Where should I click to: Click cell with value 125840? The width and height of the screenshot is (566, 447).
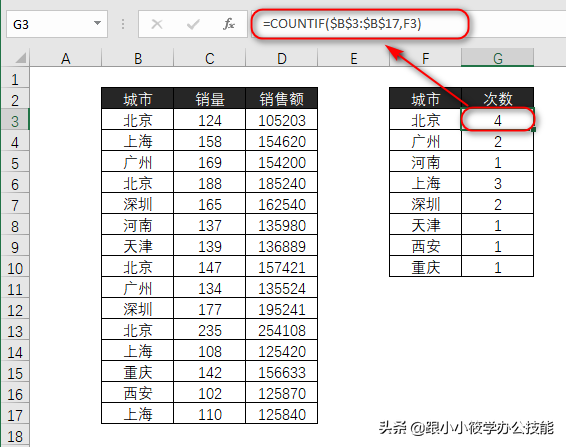[x=282, y=414]
